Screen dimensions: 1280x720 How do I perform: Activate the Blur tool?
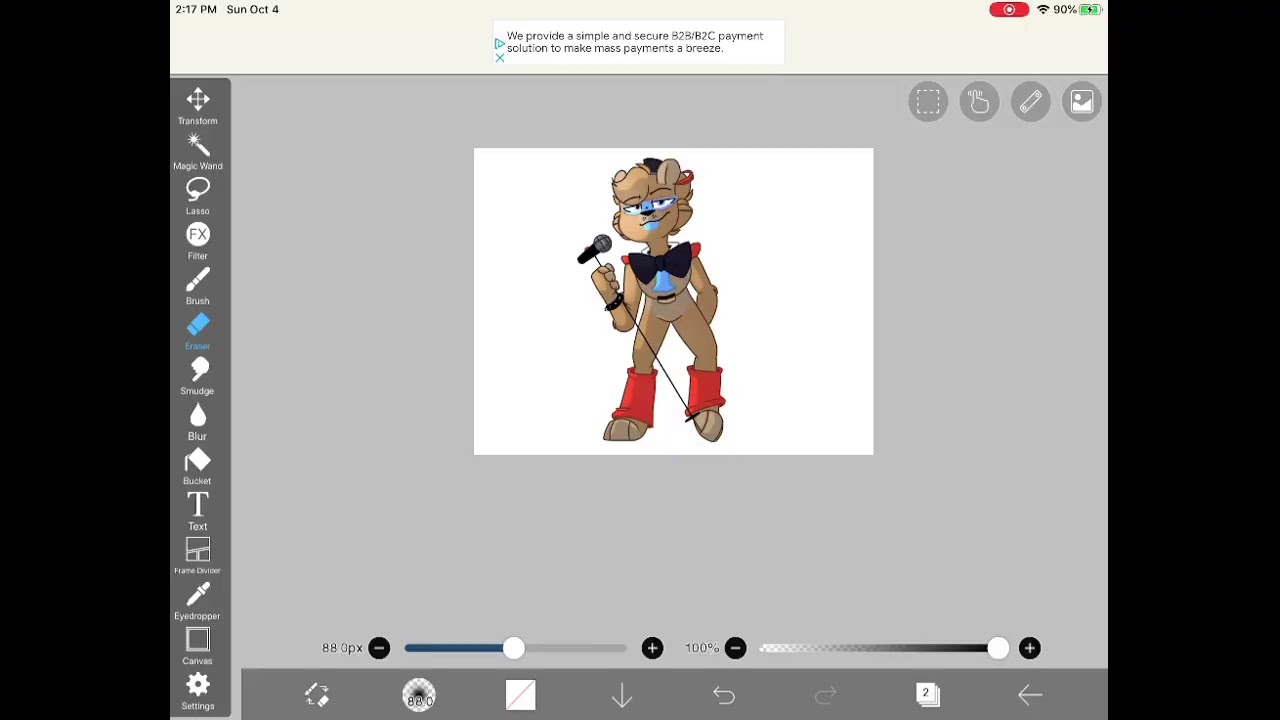click(x=197, y=421)
